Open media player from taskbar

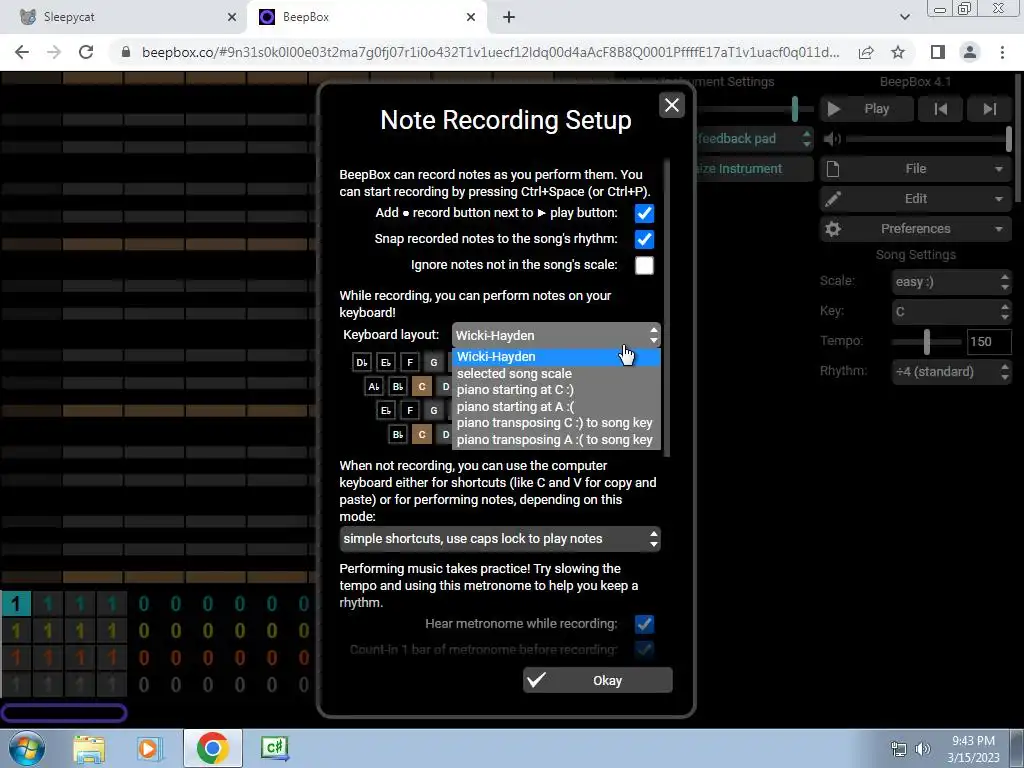pyautogui.click(x=149, y=748)
